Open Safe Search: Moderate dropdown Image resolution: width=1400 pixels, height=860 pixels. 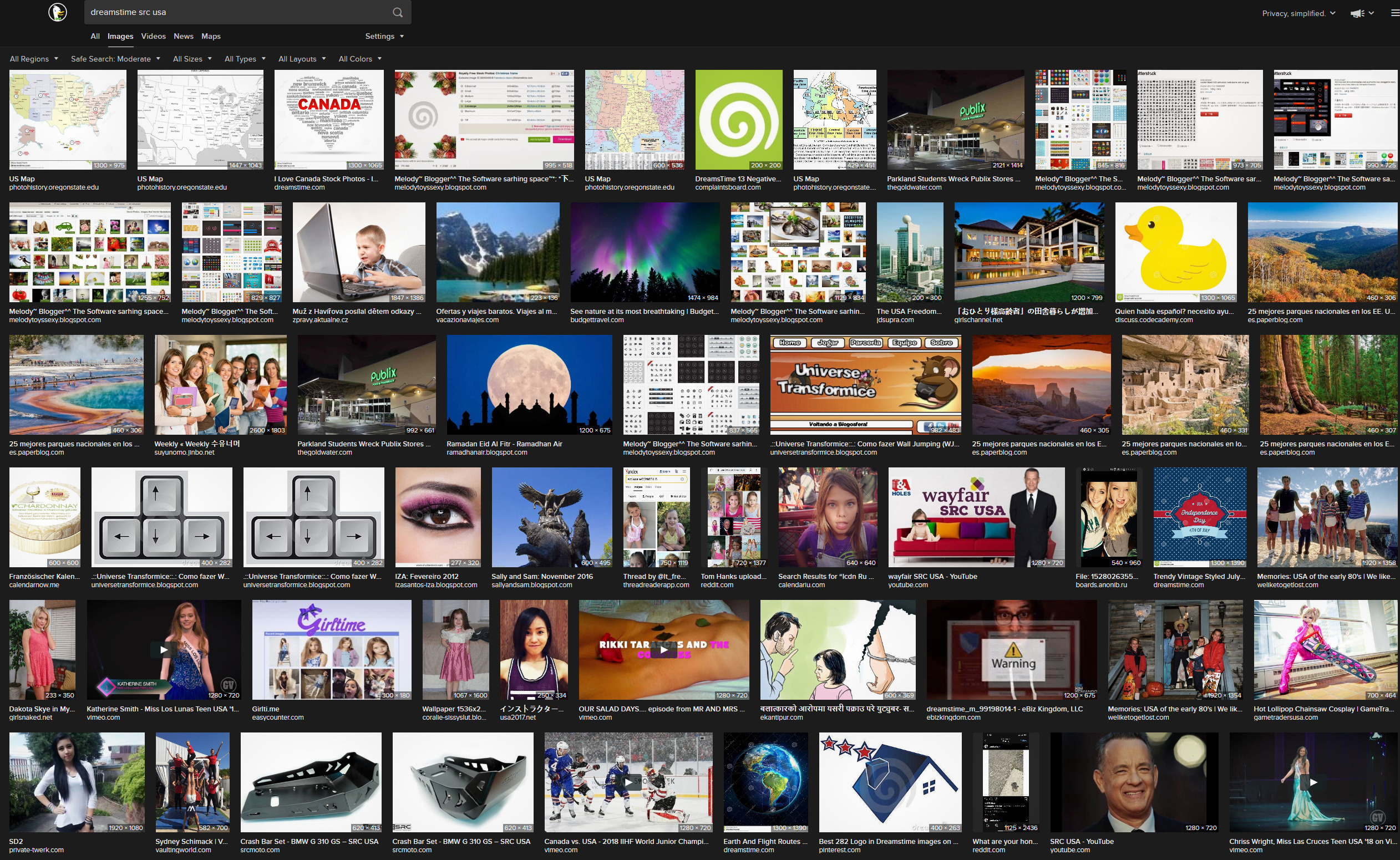[x=115, y=59]
